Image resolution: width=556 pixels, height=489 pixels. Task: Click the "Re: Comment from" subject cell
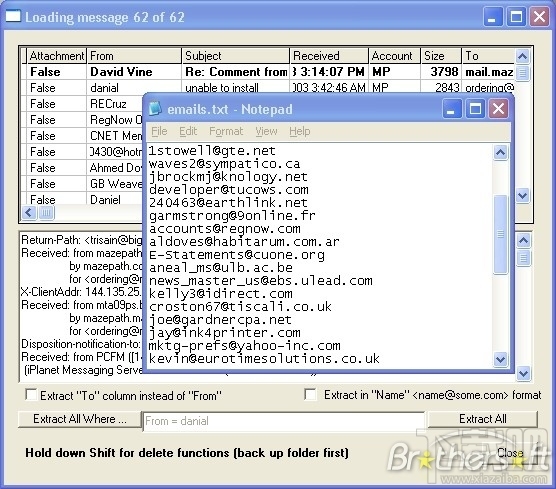[x=236, y=72]
